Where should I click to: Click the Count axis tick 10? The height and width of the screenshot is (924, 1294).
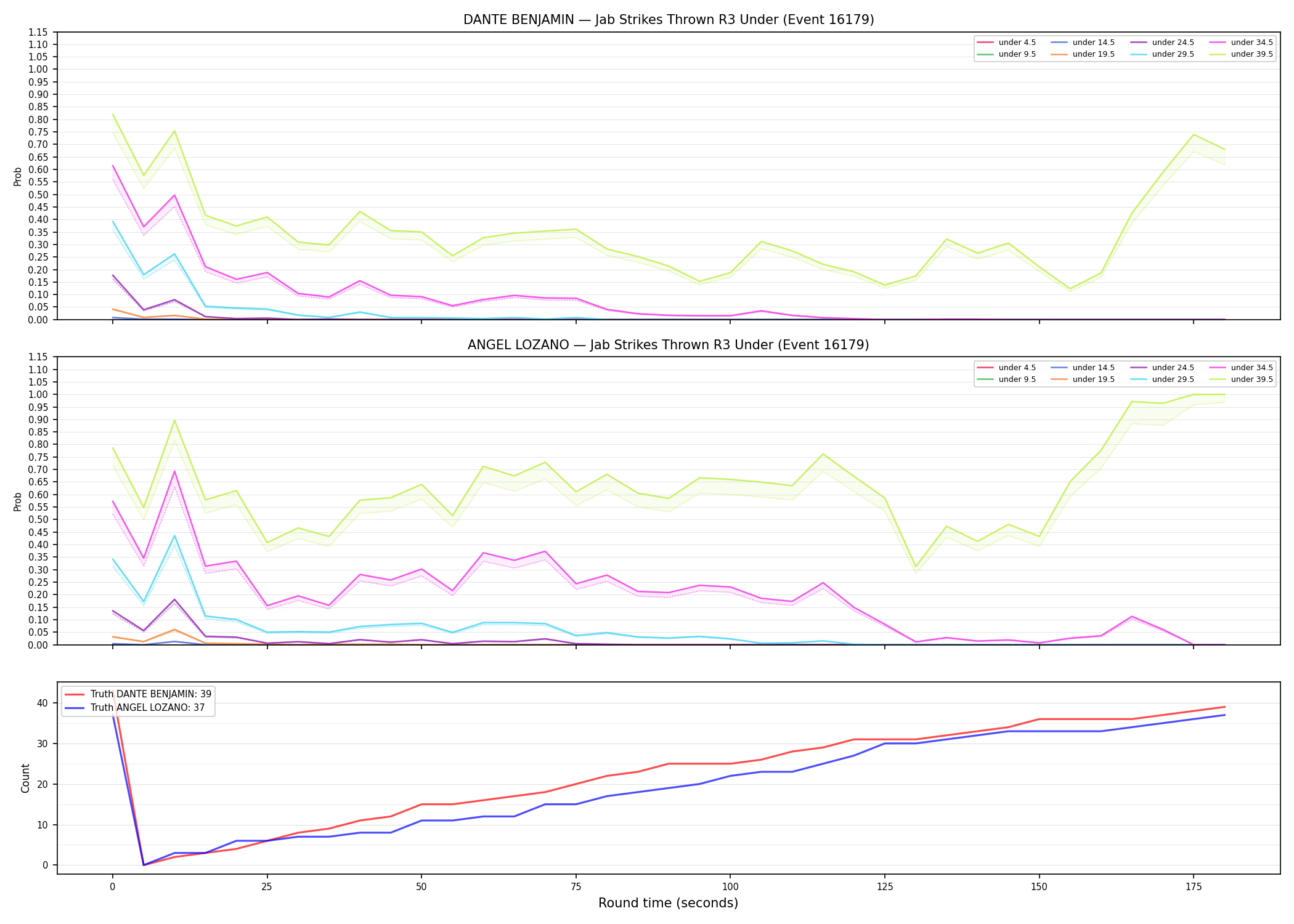43,825
